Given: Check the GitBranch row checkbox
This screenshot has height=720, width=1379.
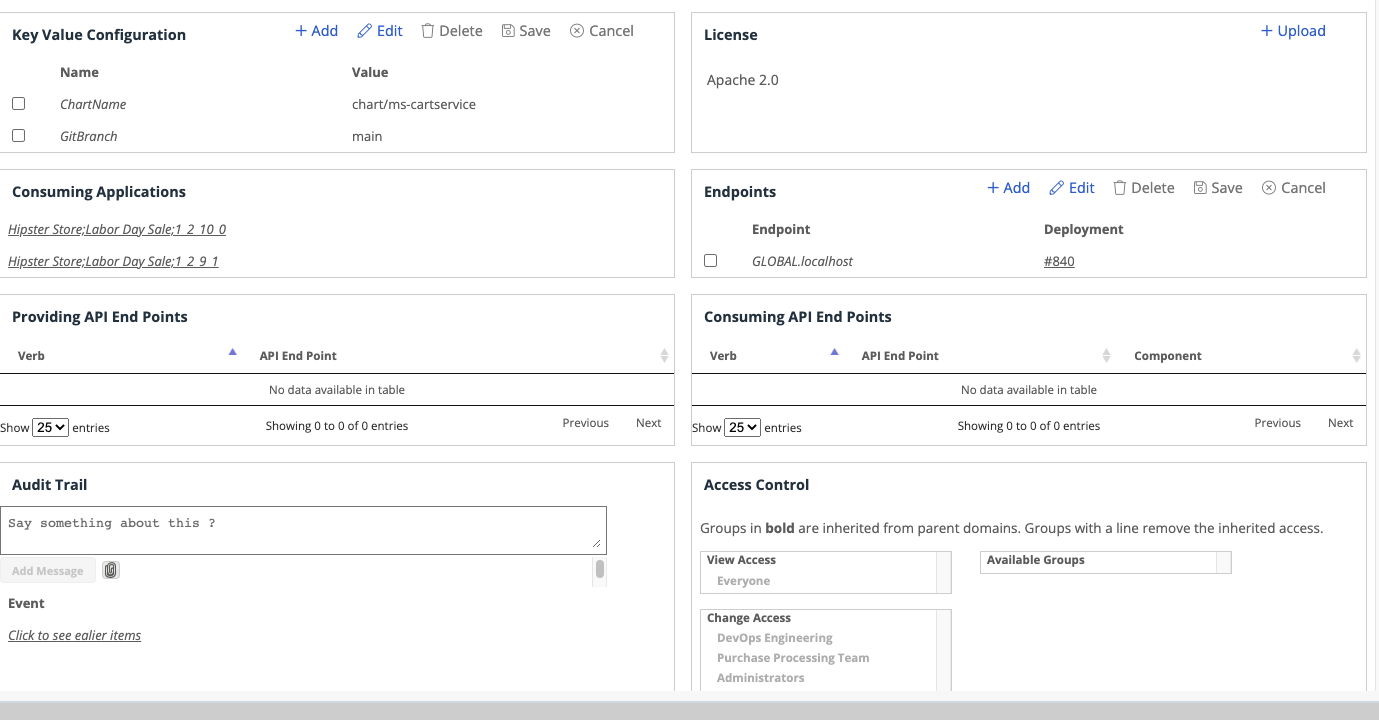Looking at the screenshot, I should 18,136.
